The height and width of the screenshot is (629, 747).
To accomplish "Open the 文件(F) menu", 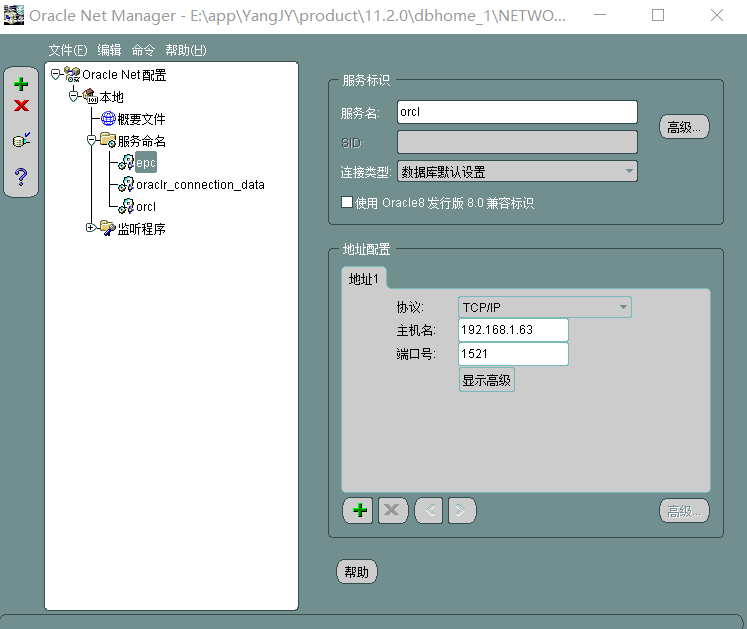I will point(68,51).
